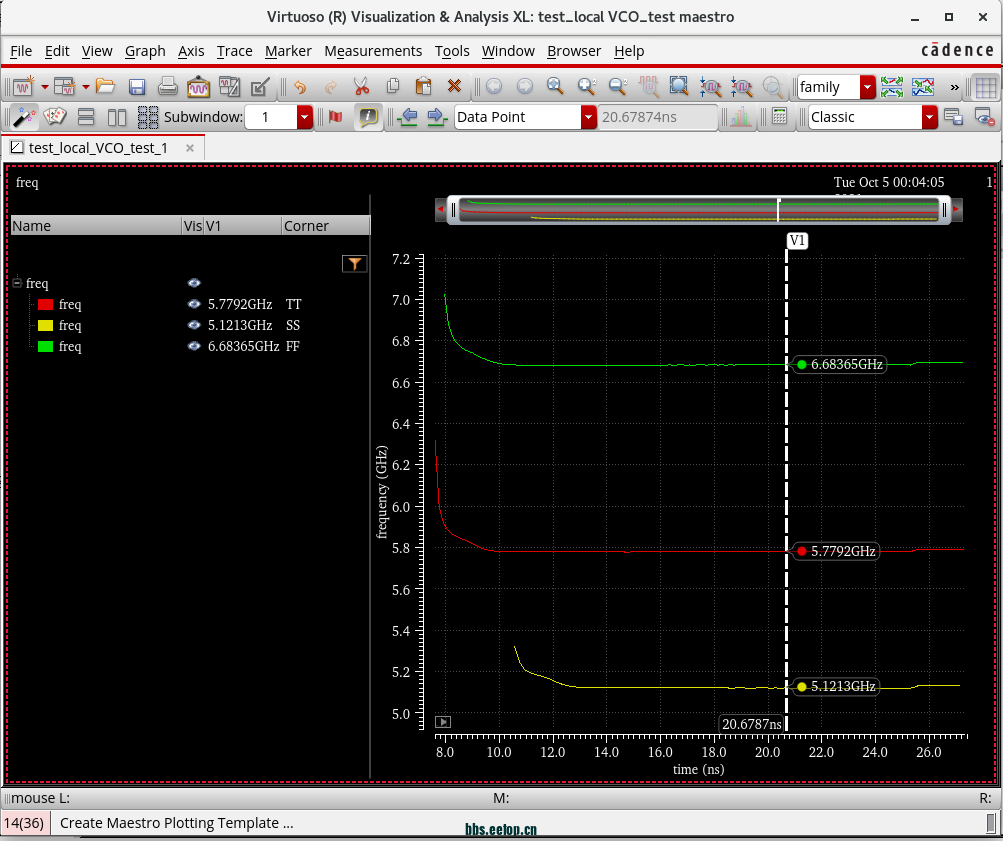The width and height of the screenshot is (1003, 841).
Task: Open the Subwindow number dropdown
Action: pyautogui.click(x=304, y=117)
